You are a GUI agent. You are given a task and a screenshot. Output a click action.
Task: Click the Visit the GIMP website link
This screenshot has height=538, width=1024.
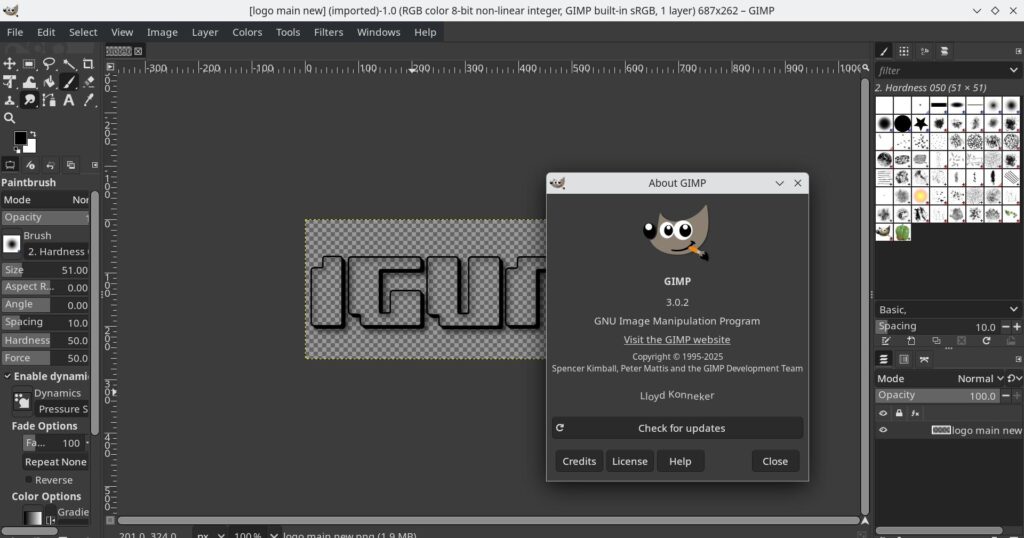(677, 340)
